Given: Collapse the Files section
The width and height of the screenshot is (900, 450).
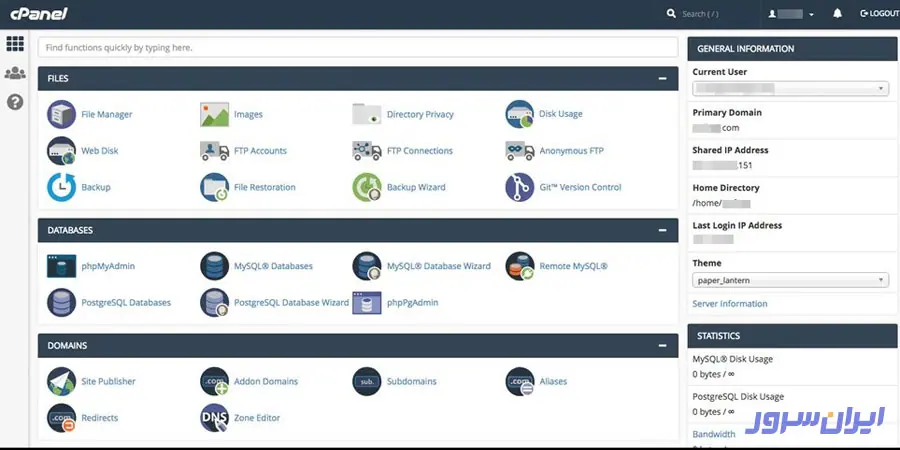Looking at the screenshot, I should [663, 79].
